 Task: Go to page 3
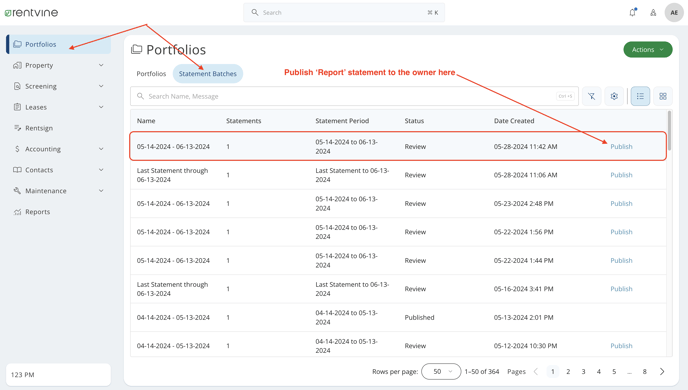click(584, 372)
